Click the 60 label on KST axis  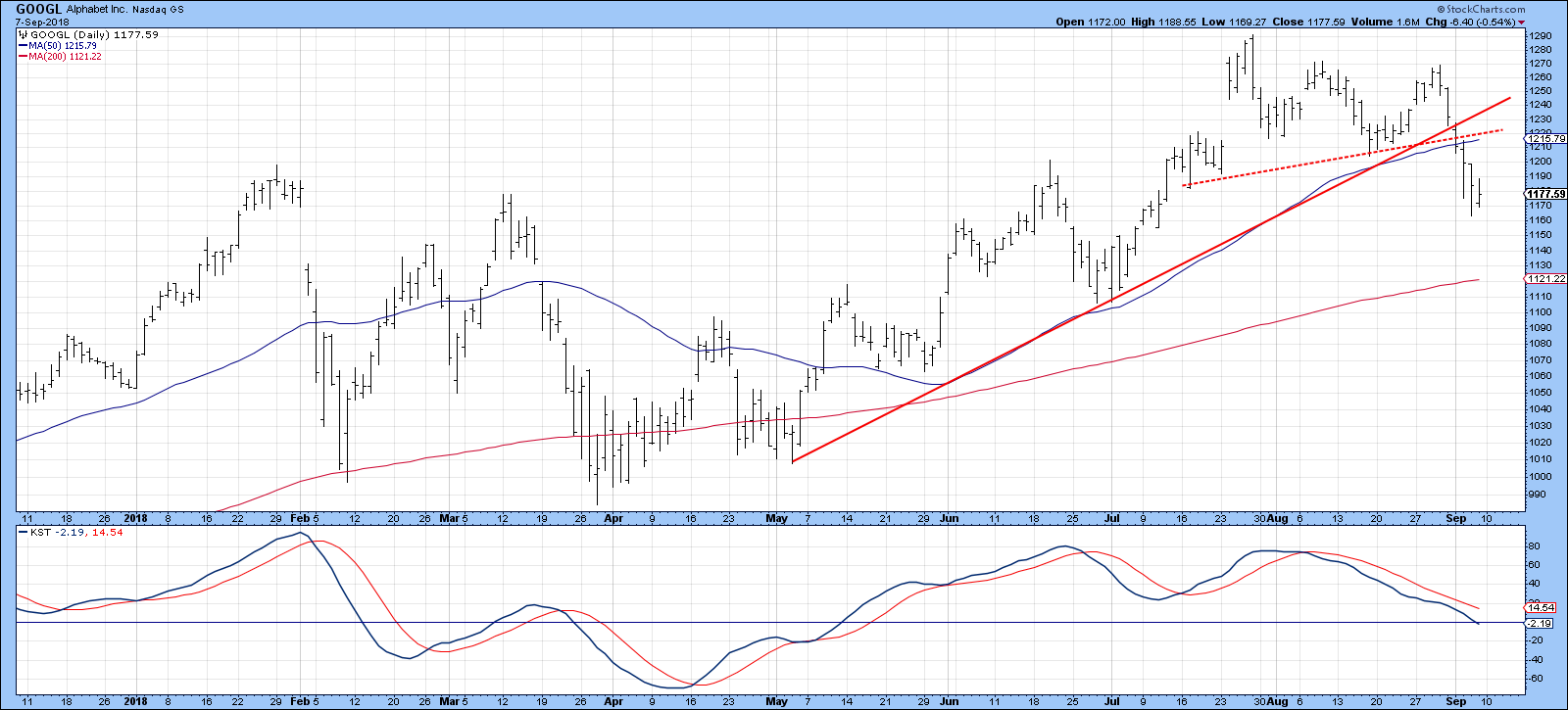tap(1536, 565)
